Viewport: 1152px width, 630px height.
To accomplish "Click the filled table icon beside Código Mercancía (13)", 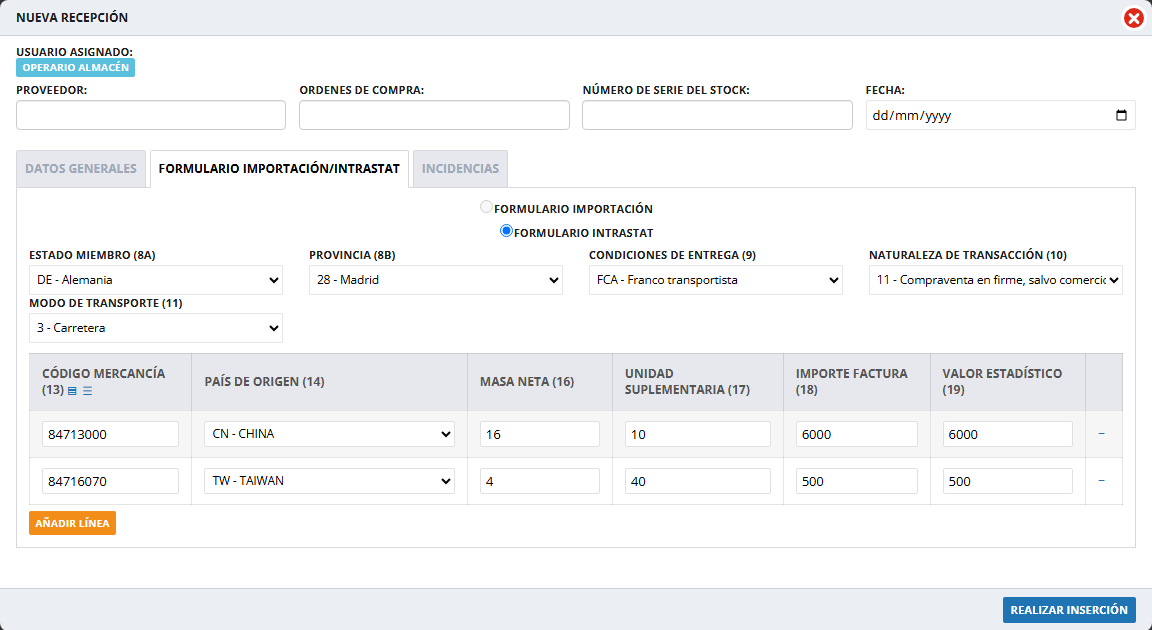I will (72, 391).
